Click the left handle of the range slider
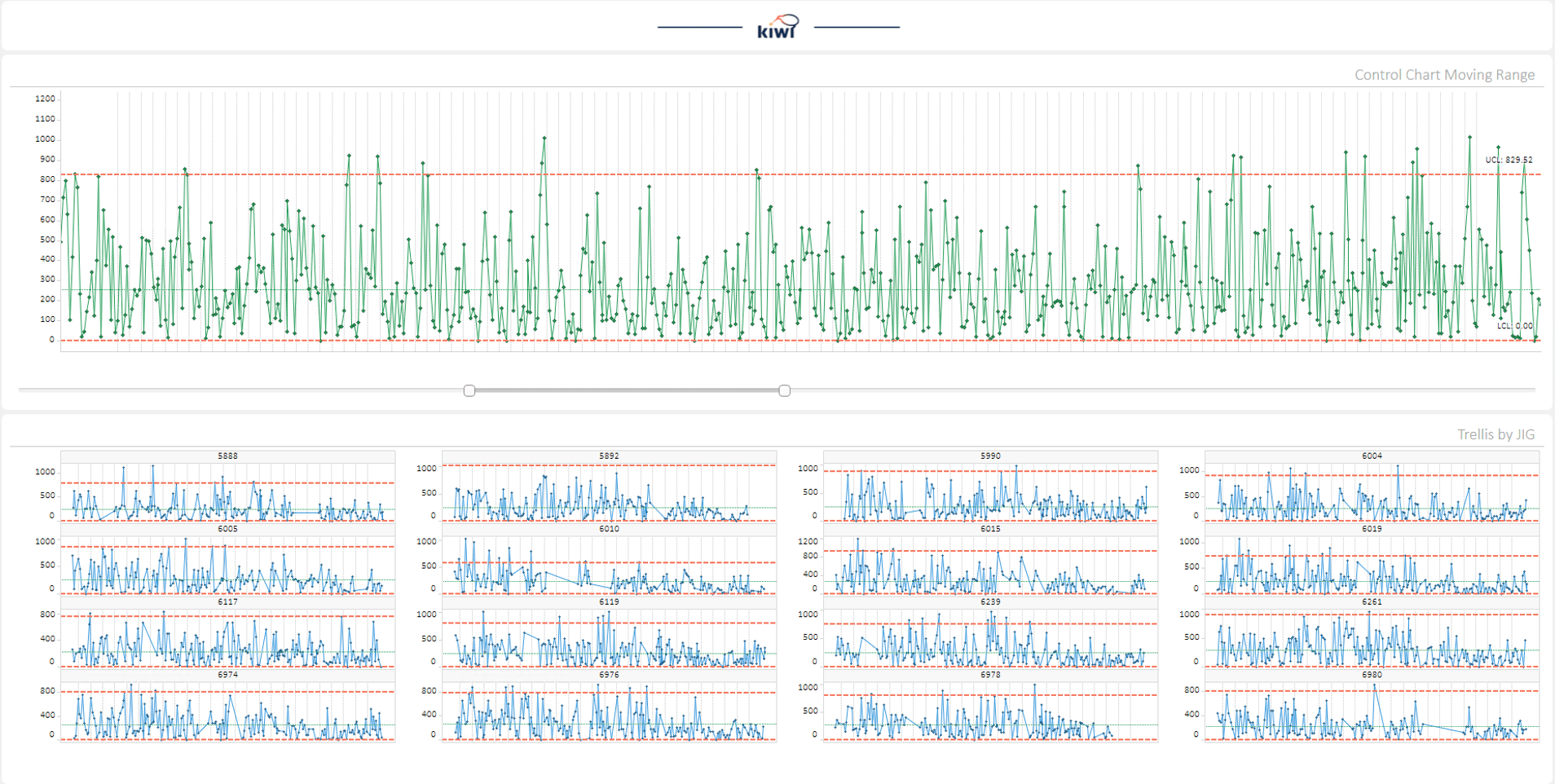 [469, 391]
